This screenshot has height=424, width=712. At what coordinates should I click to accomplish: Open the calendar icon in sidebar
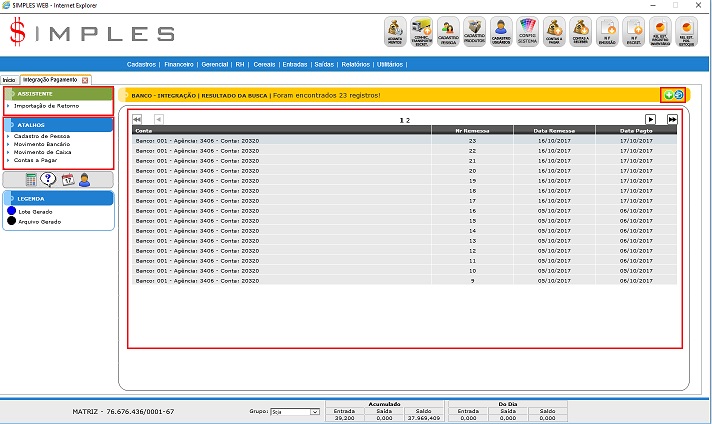67,180
